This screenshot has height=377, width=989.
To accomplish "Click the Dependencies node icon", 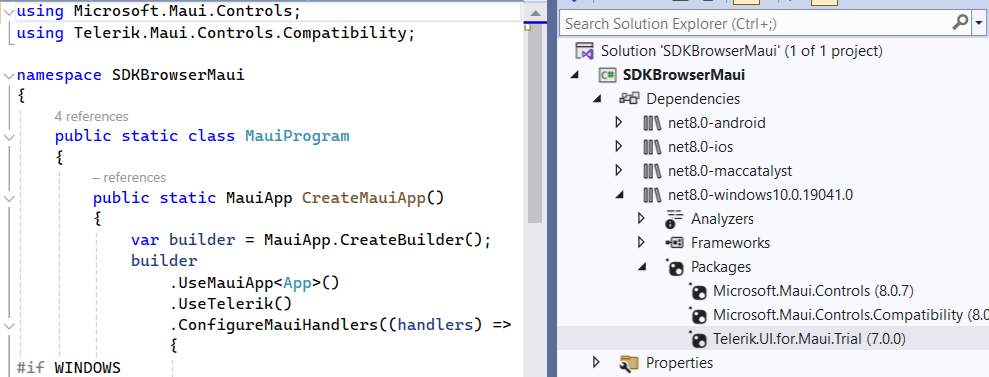I will pos(629,98).
